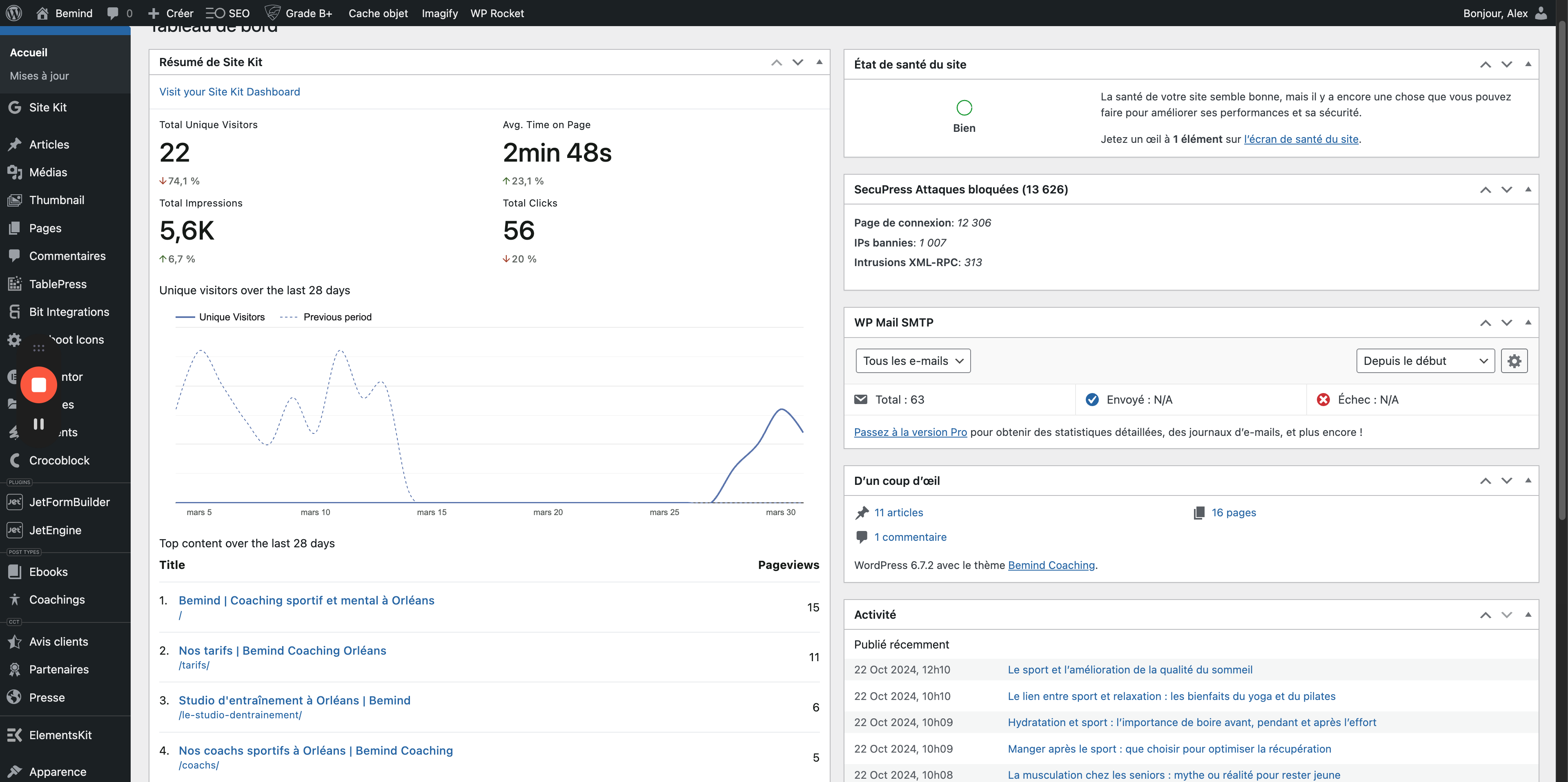Open Visit your Site Kit Dashboard link

point(229,92)
